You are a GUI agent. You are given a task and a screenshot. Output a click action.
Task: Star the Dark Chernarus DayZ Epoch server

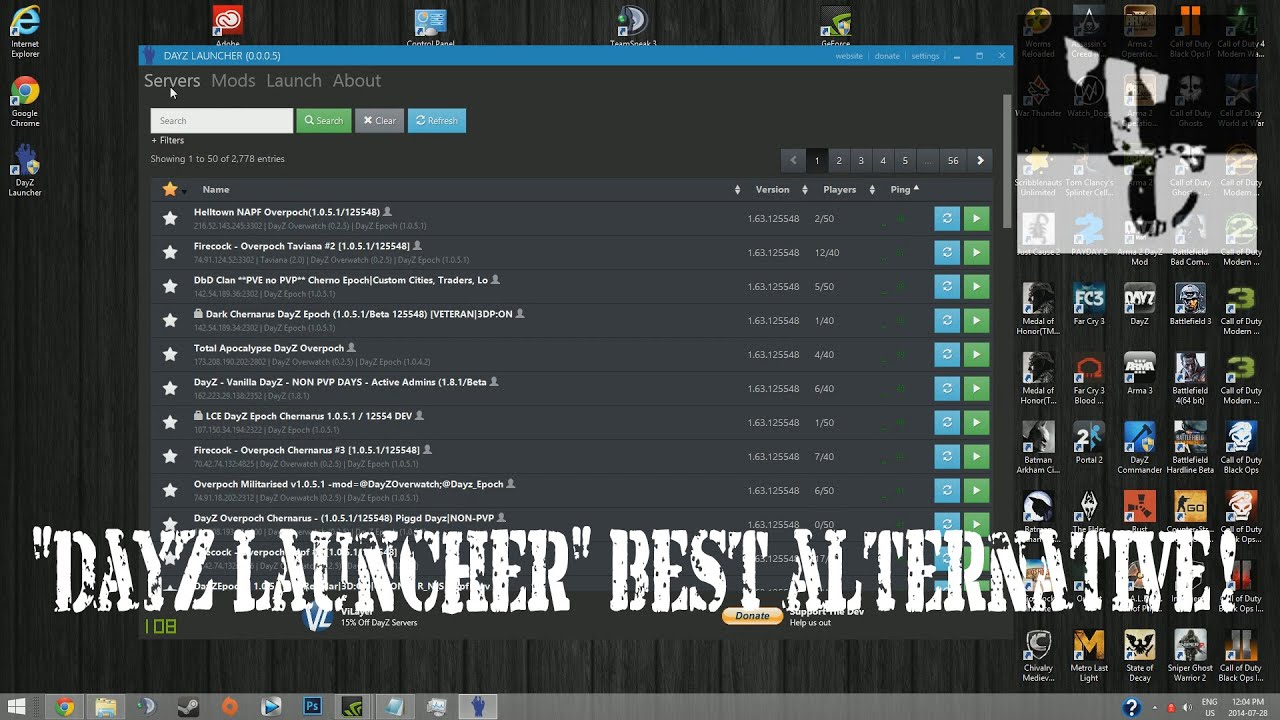(x=170, y=320)
